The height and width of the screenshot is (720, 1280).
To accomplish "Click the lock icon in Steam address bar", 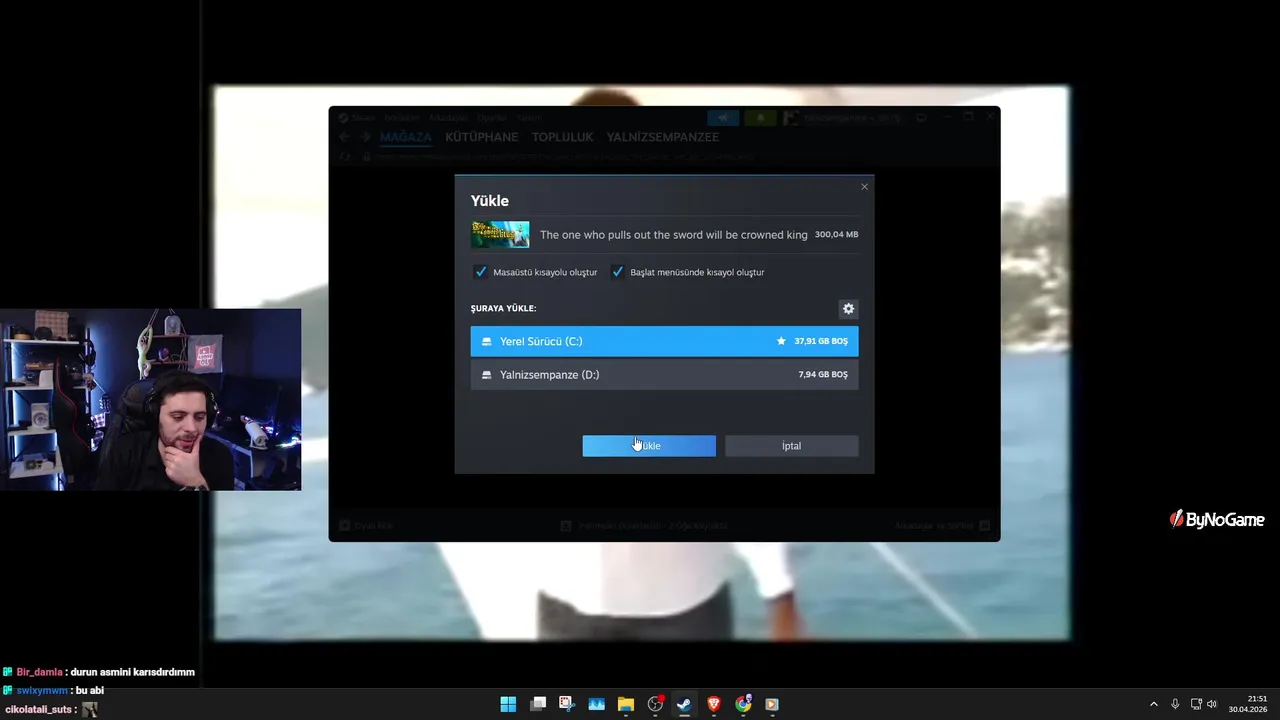I will click(367, 156).
